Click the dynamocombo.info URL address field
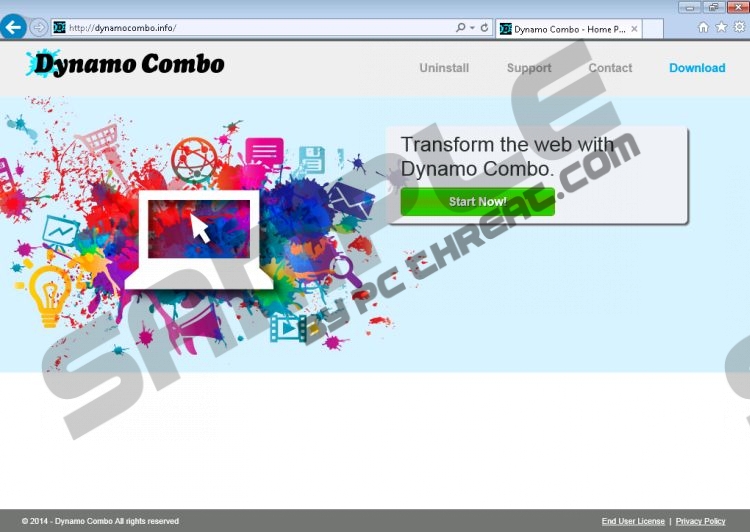The height and width of the screenshot is (532, 750). click(250, 28)
